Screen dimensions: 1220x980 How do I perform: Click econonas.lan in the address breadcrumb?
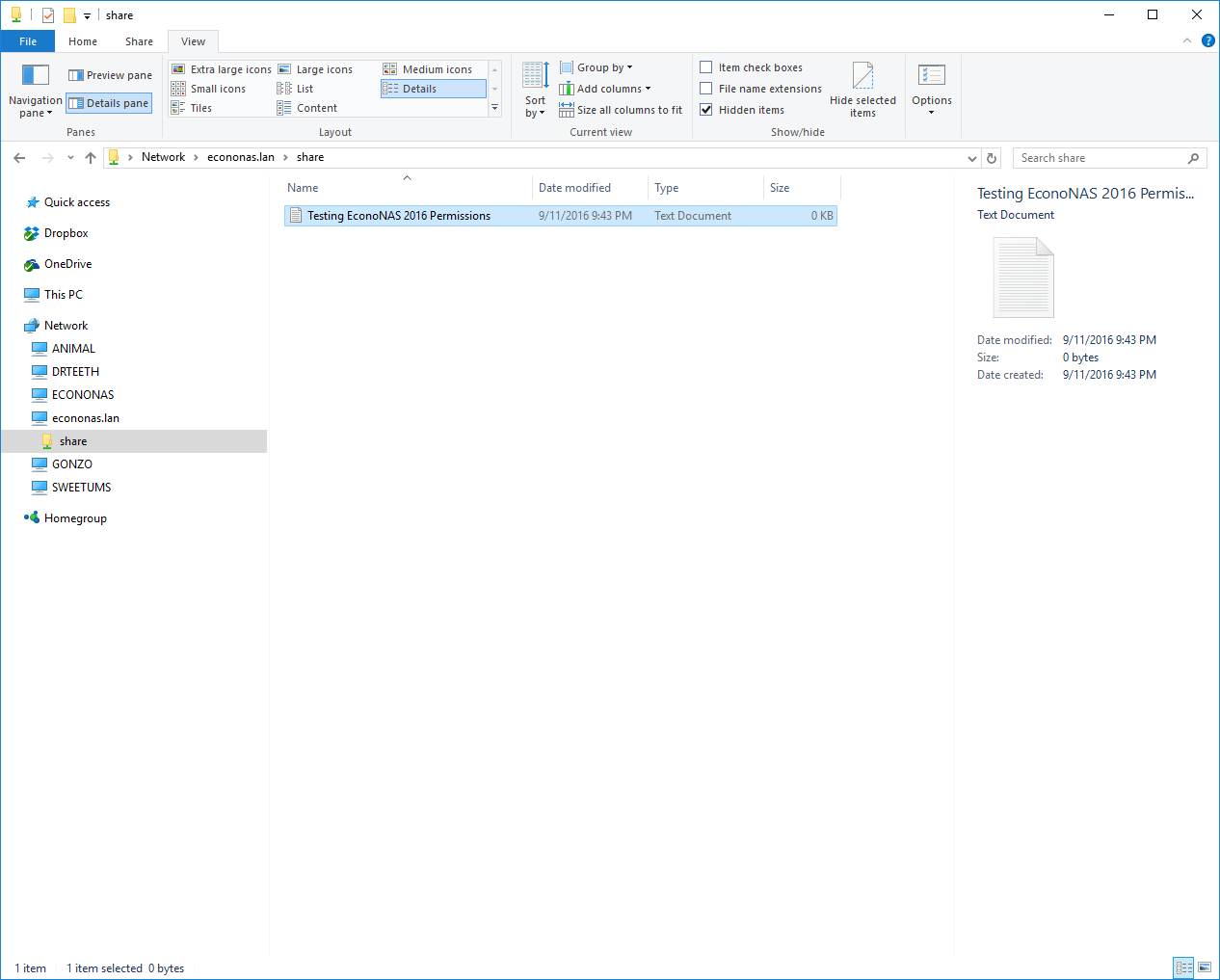tap(241, 157)
